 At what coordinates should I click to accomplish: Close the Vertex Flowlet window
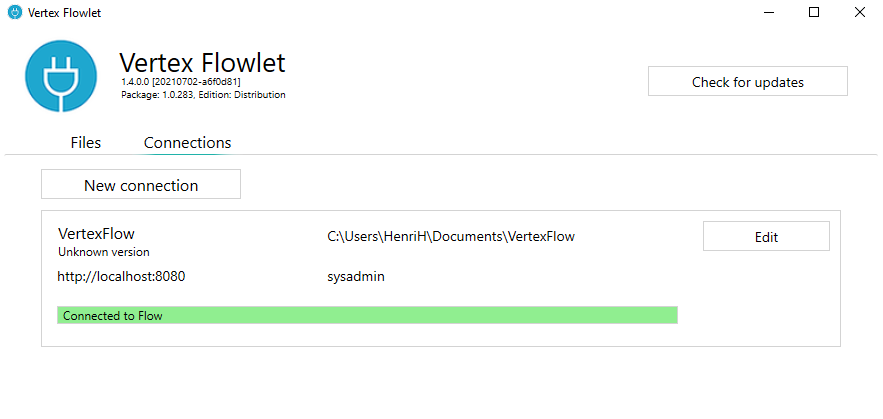[x=859, y=13]
